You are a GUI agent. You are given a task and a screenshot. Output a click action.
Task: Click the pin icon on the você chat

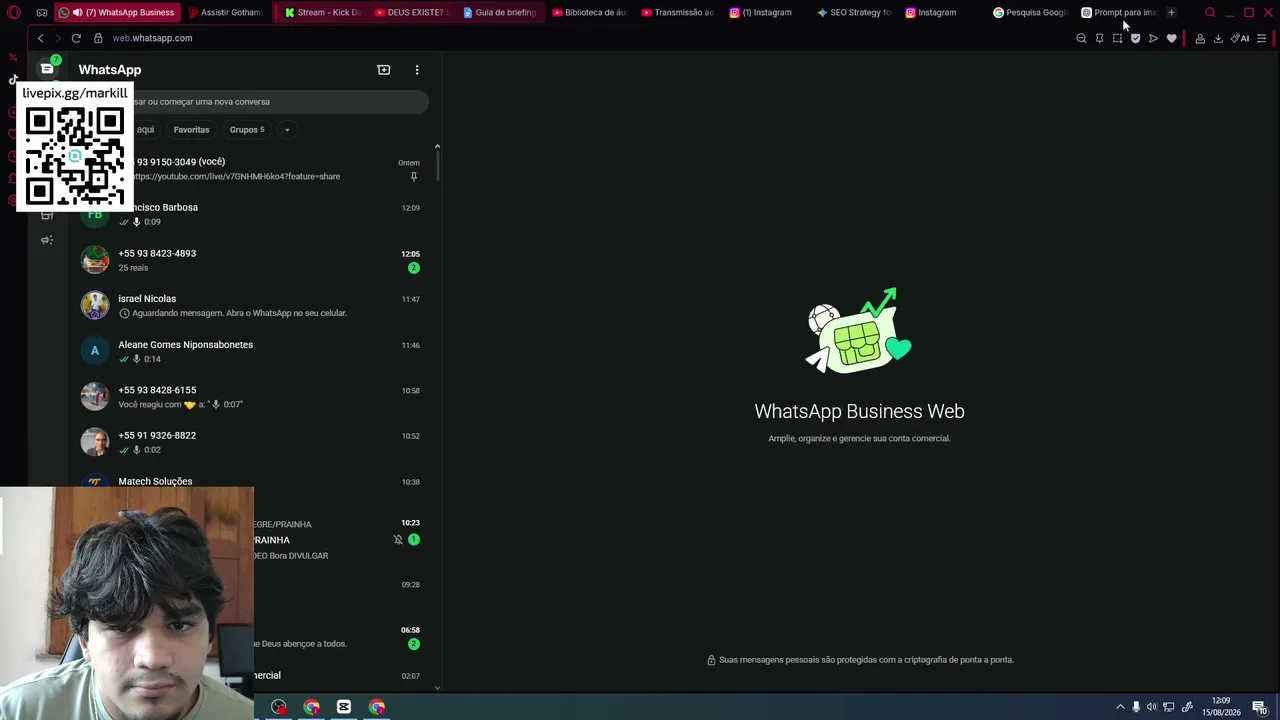pos(413,177)
